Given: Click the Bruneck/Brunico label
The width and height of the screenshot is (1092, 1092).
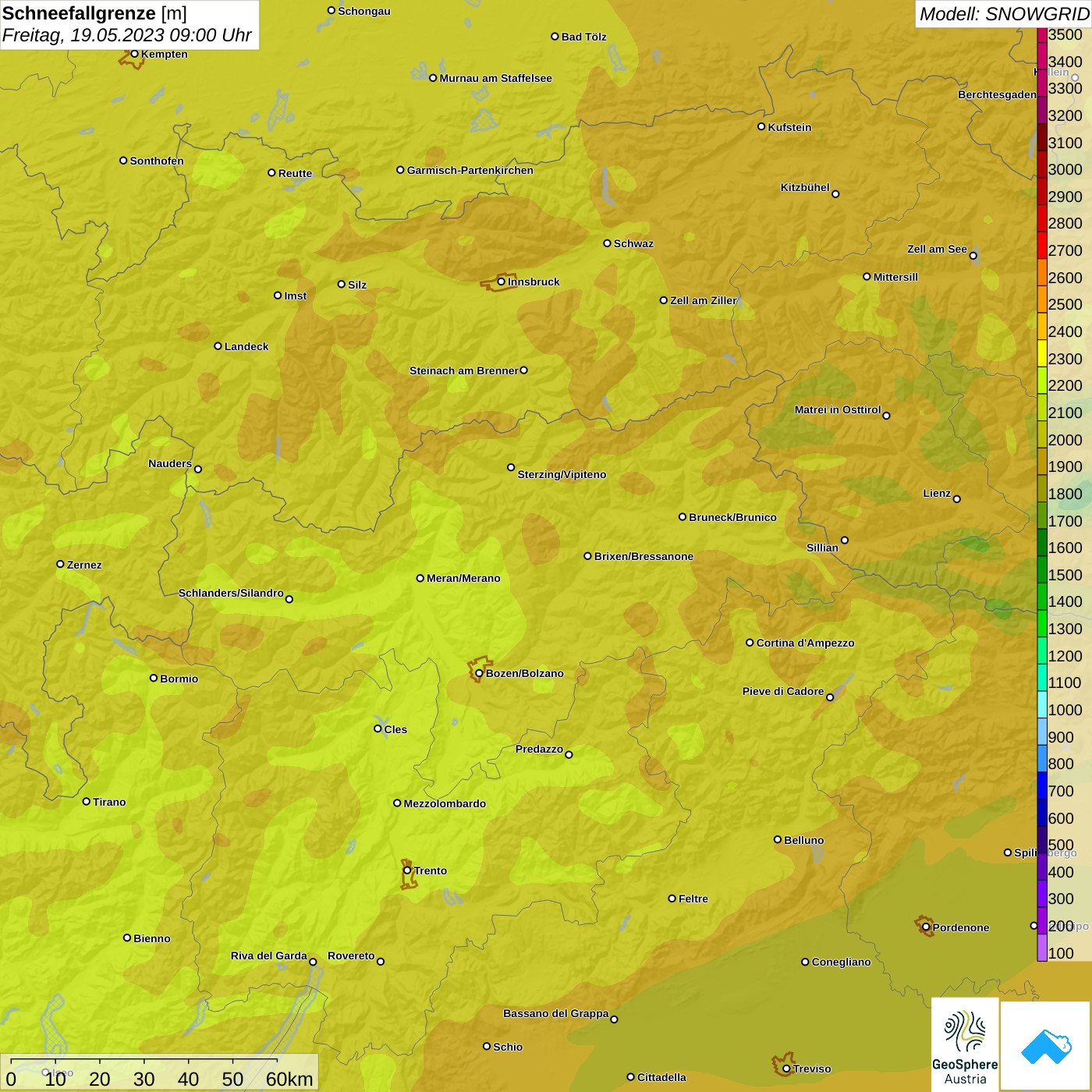Looking at the screenshot, I should pyautogui.click(x=732, y=517).
